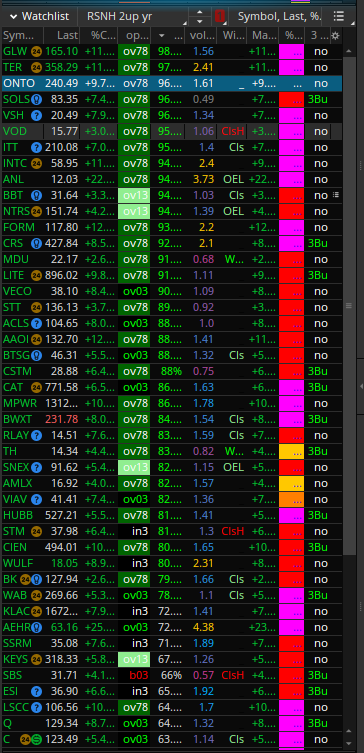364x753 pixels.
Task: Click the watchlist vertical scrollbar thumb
Action: click(x=349, y=306)
